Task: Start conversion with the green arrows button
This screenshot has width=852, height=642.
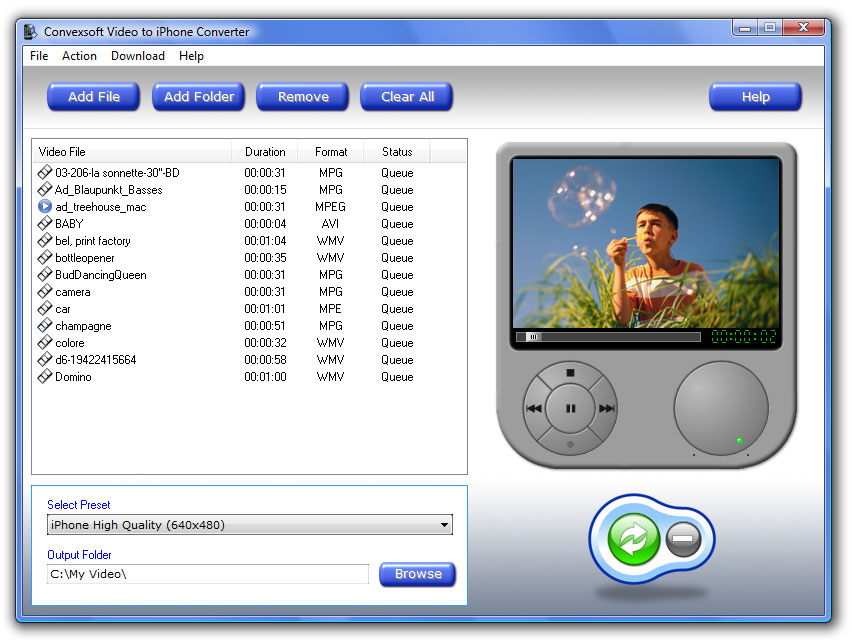Action: 634,539
